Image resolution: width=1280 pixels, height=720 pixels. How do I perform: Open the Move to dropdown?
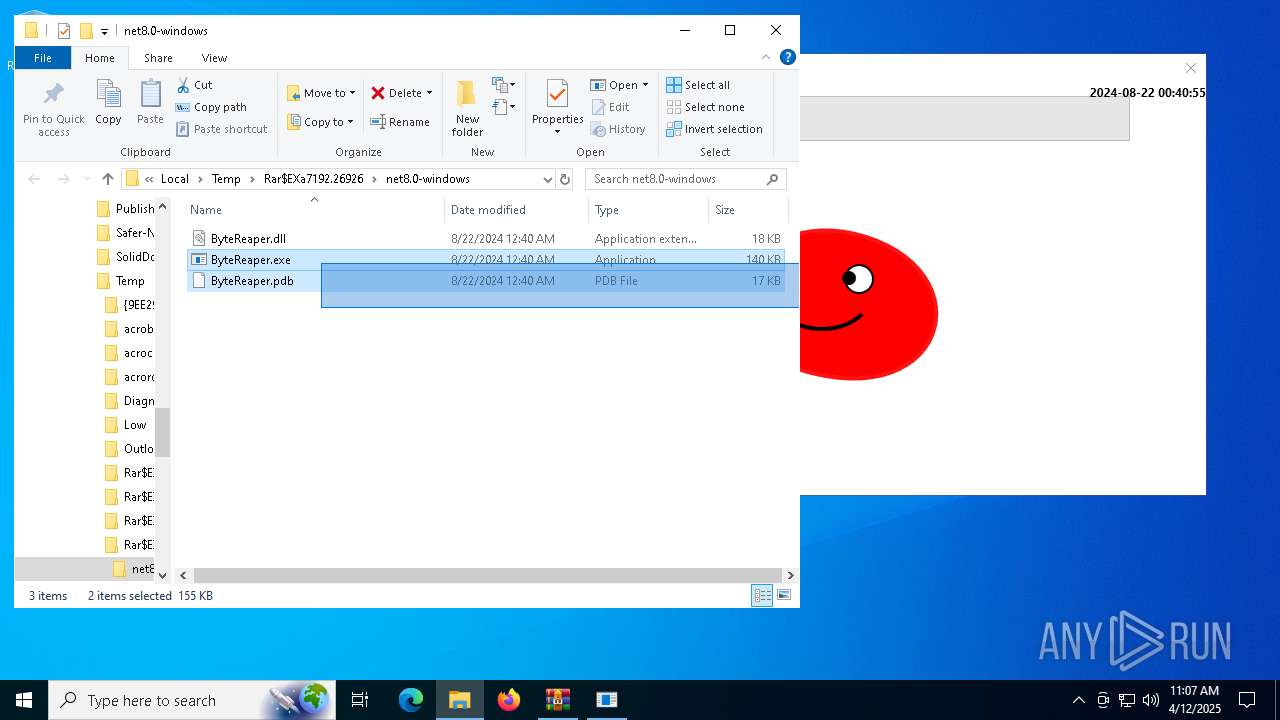(321, 93)
